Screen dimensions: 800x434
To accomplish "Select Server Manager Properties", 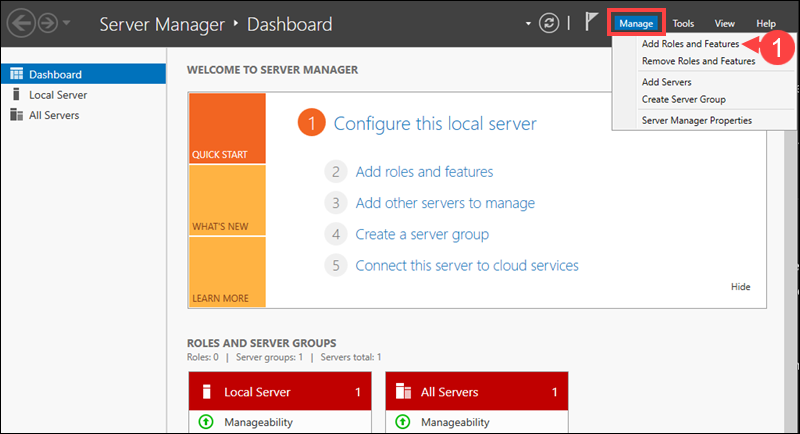I will coord(696,120).
